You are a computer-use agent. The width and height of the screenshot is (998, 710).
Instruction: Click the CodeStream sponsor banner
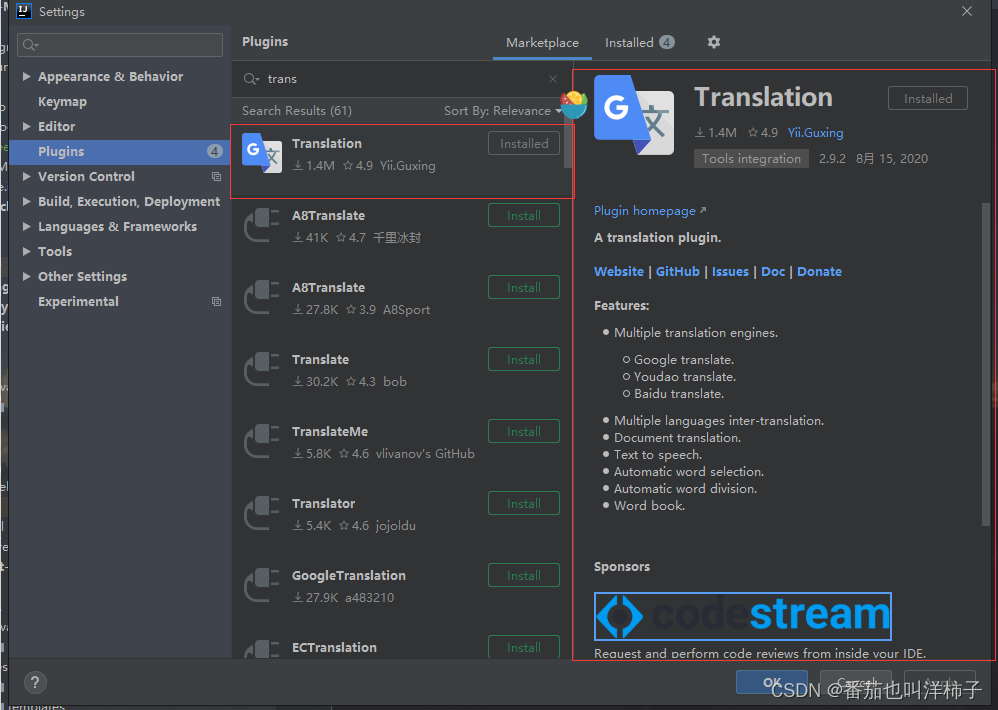[742, 616]
